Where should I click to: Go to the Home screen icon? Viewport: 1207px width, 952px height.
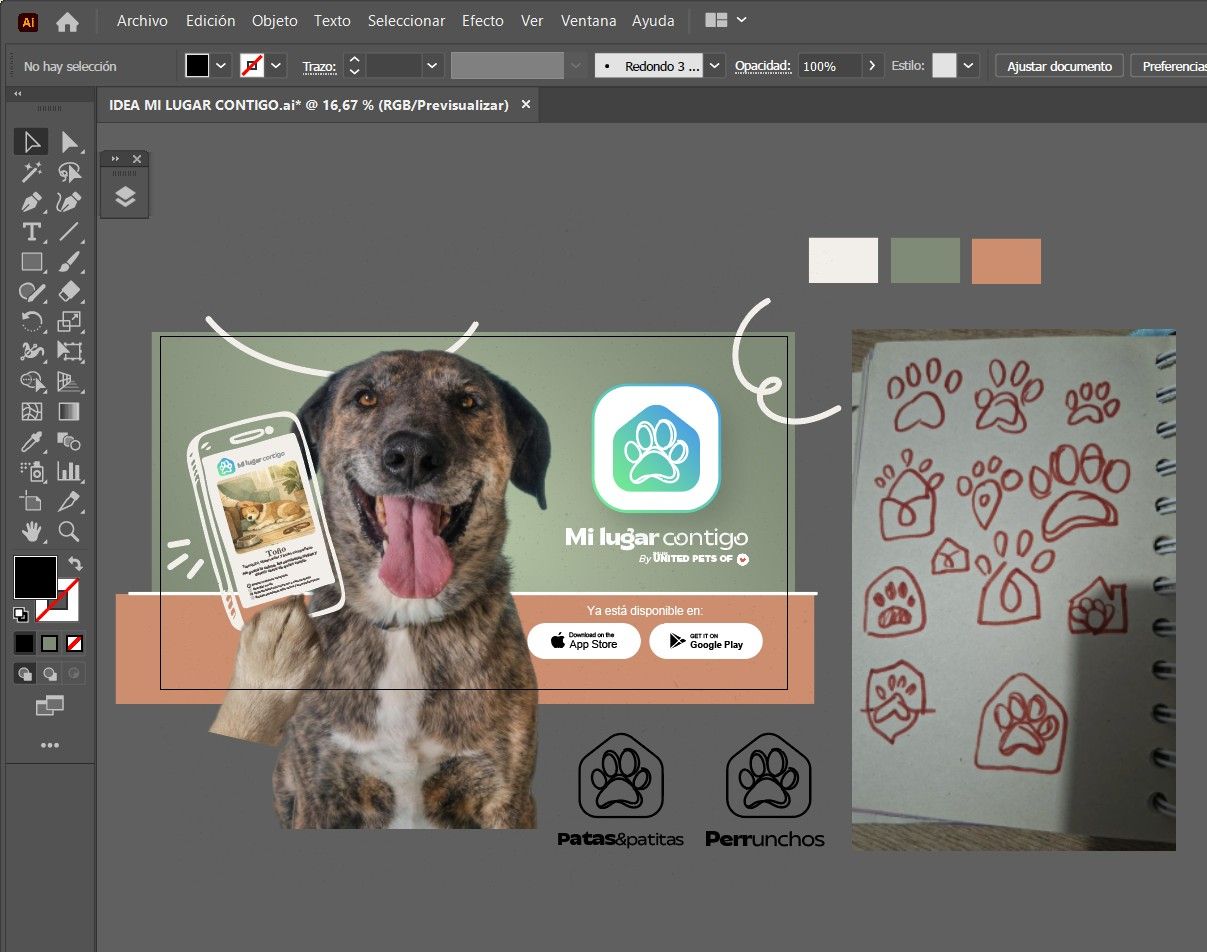[x=67, y=21]
